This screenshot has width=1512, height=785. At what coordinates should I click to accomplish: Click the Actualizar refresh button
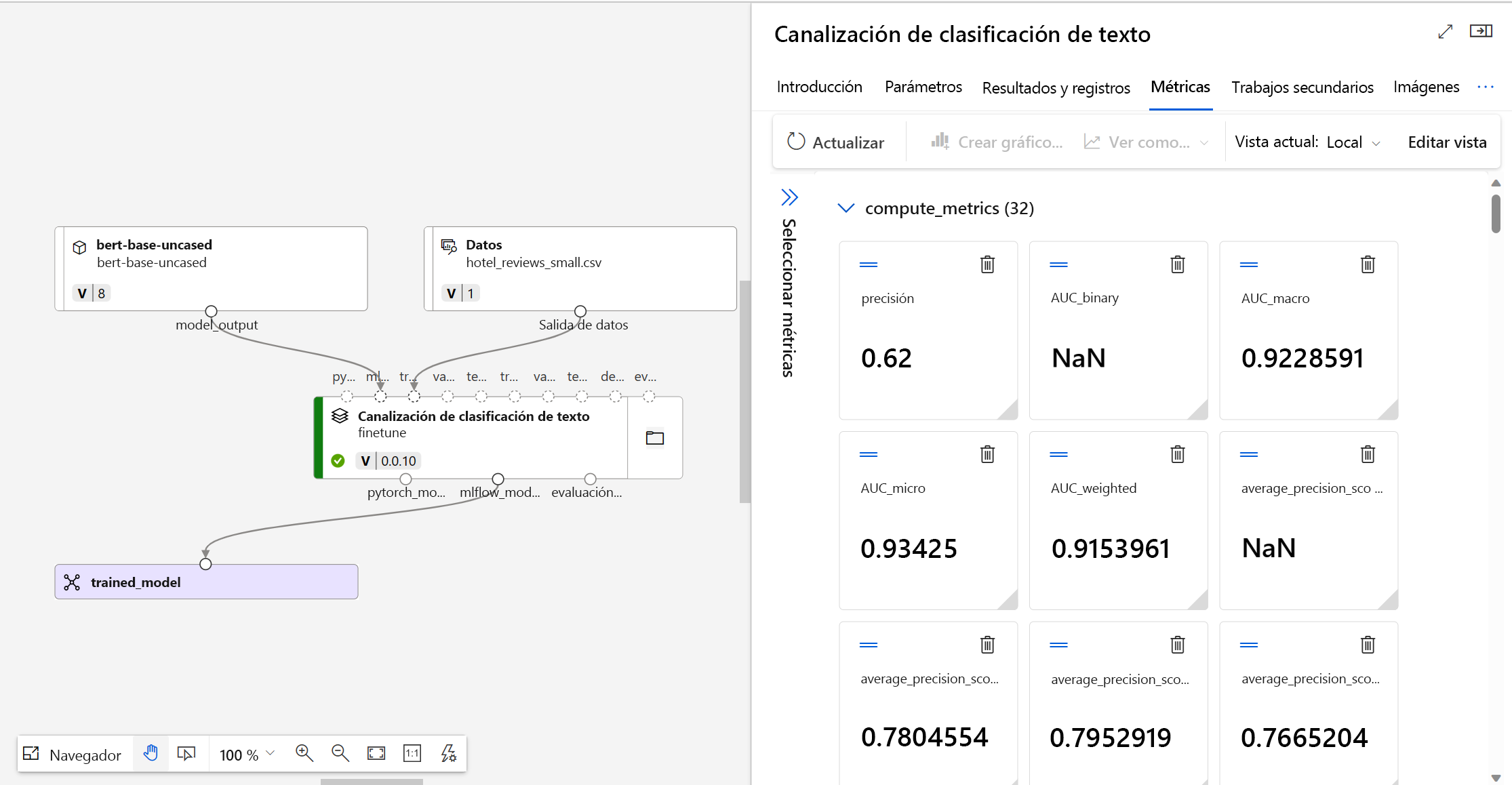pos(835,142)
